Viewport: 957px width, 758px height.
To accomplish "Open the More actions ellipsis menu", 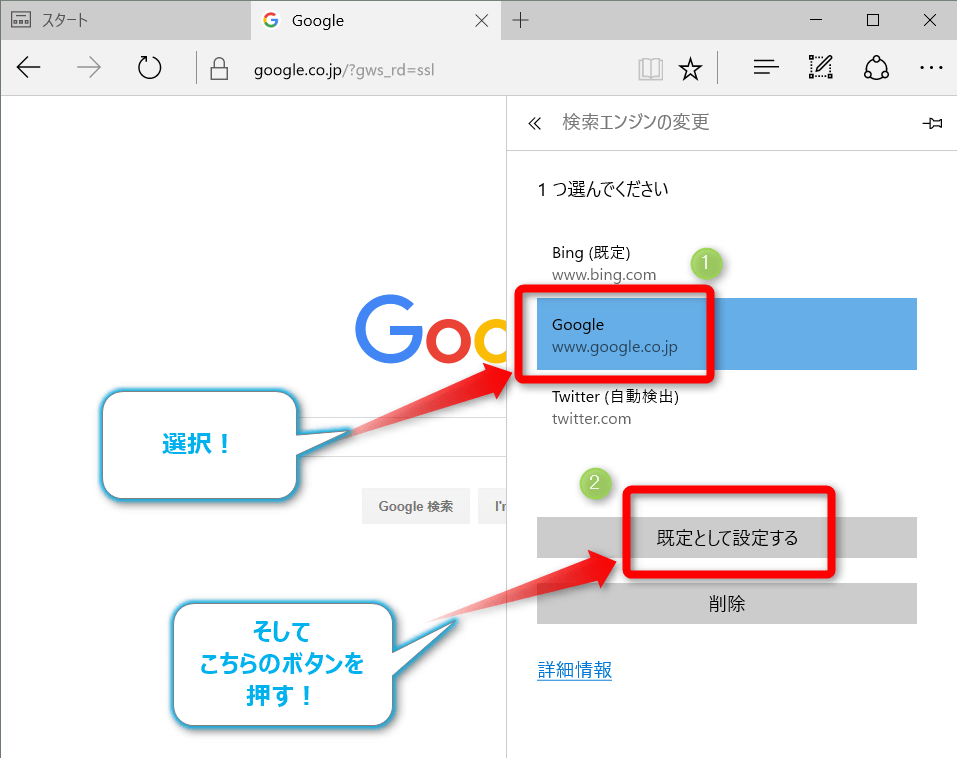I will pos(930,68).
